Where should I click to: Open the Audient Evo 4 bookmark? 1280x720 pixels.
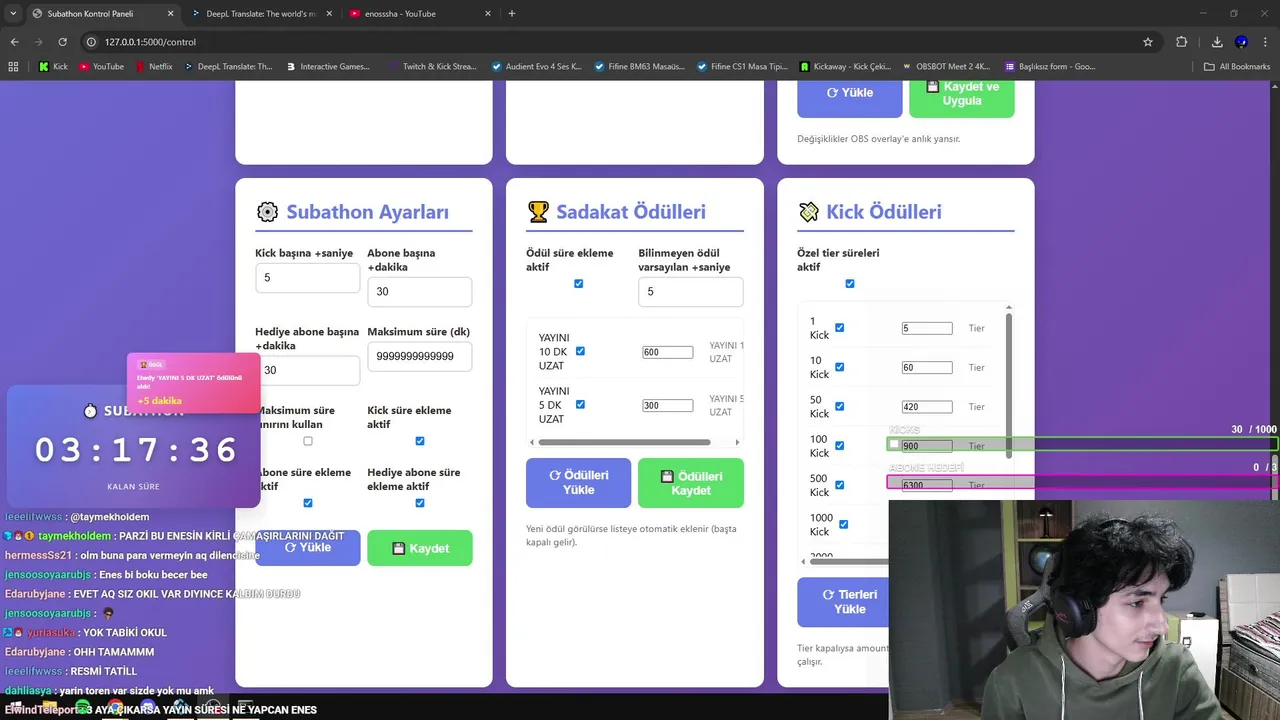click(x=537, y=67)
